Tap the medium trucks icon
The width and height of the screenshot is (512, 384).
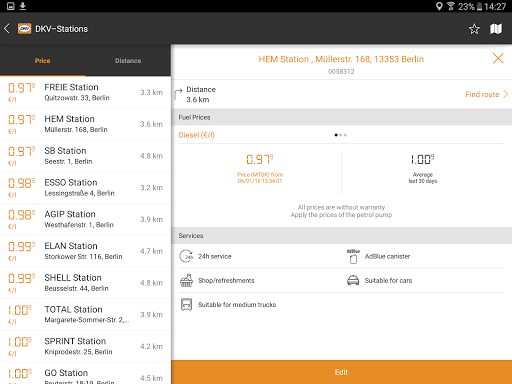pos(186,304)
